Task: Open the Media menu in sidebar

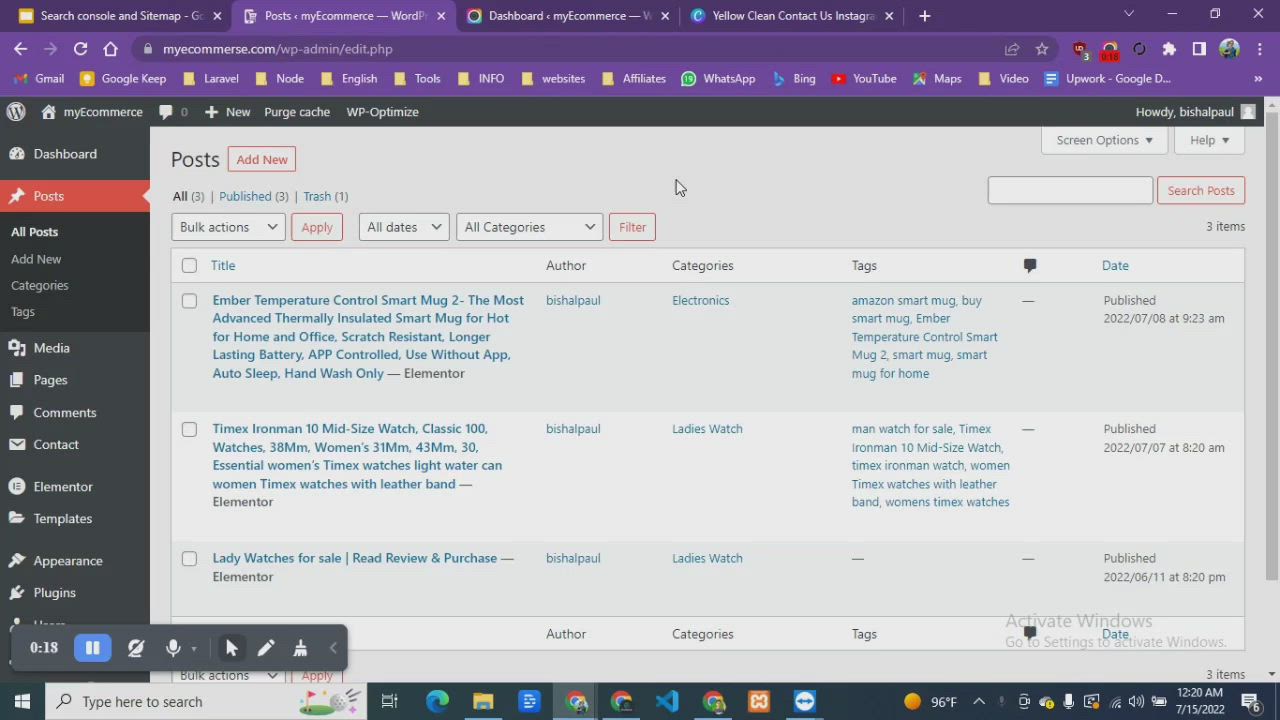Action: pos(51,348)
